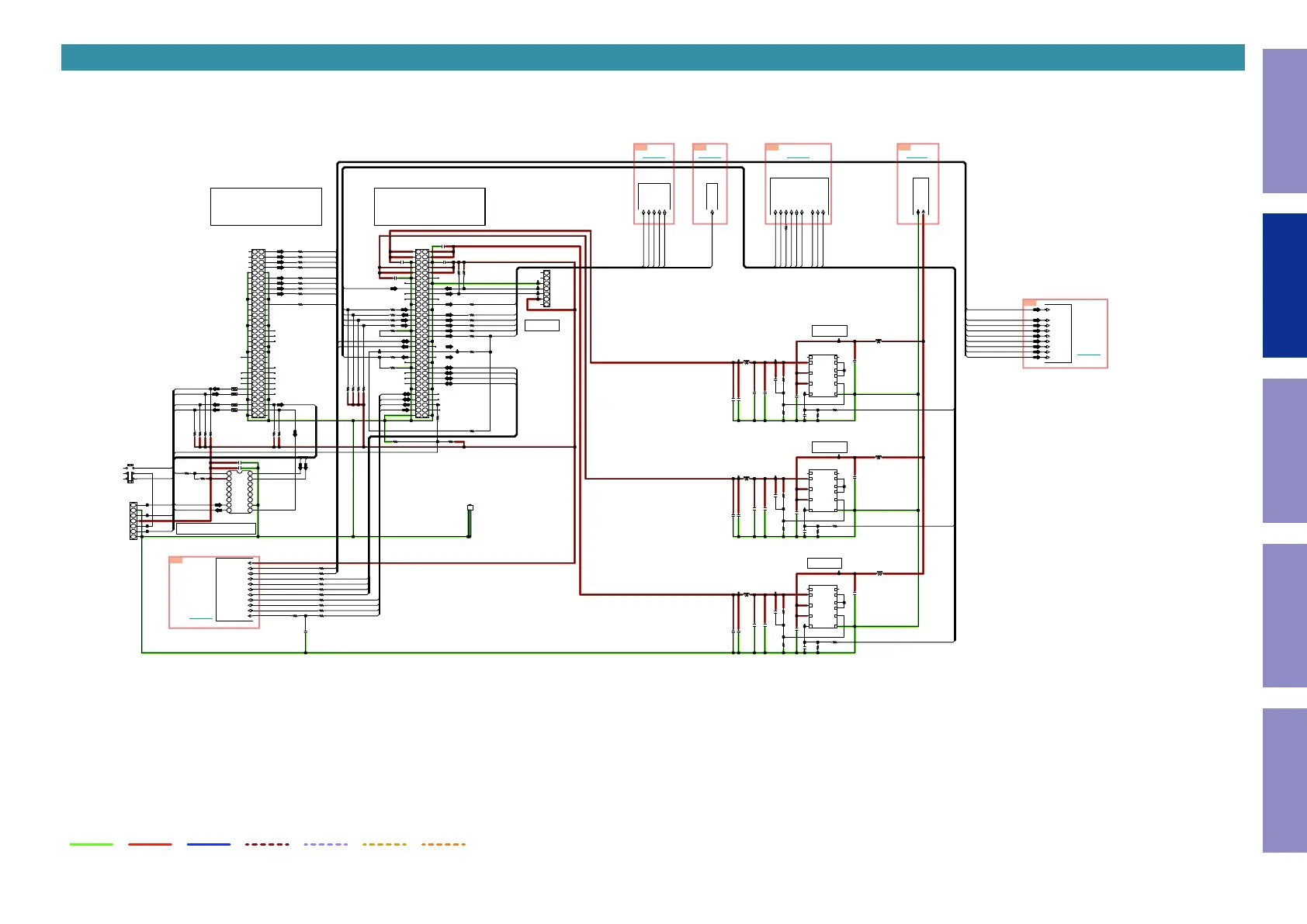
Task: Select the dark blue active side tab
Action: (1284, 286)
